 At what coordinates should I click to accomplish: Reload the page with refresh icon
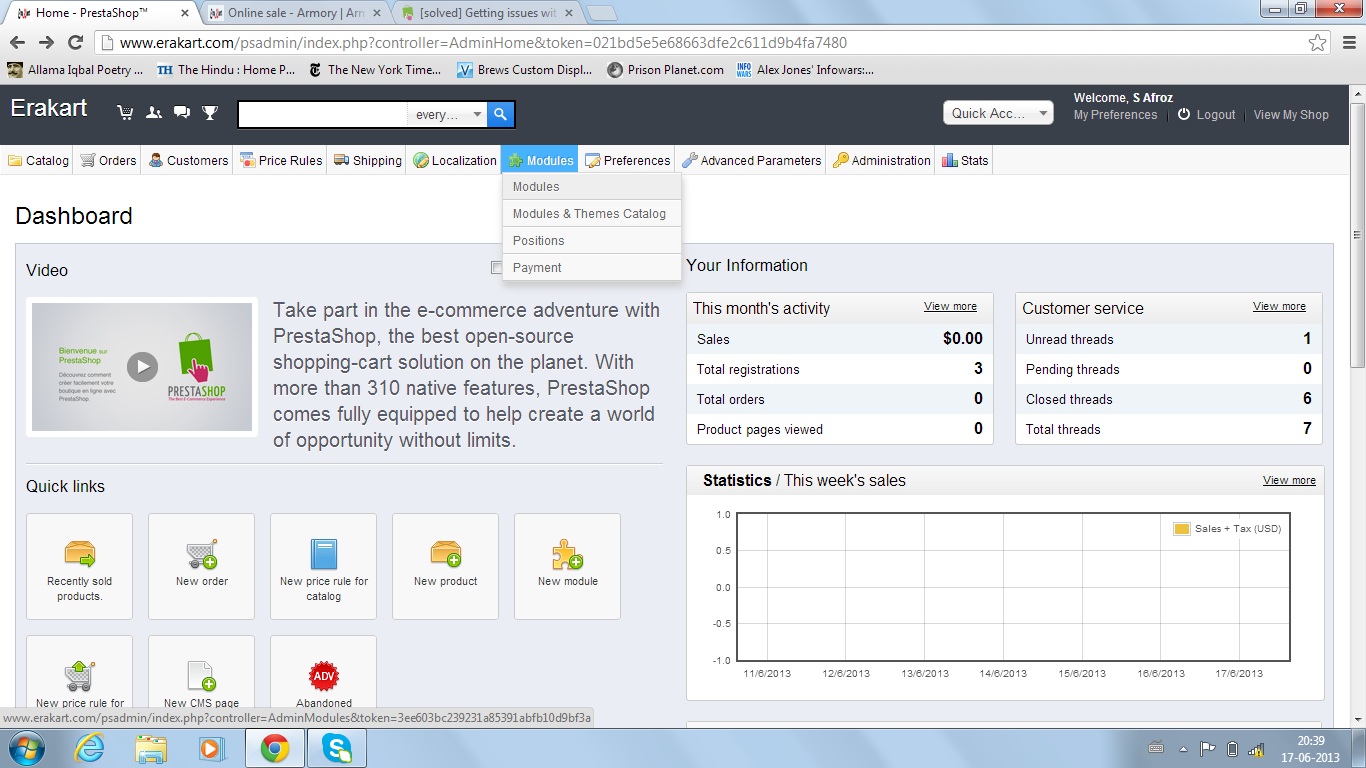pos(75,43)
